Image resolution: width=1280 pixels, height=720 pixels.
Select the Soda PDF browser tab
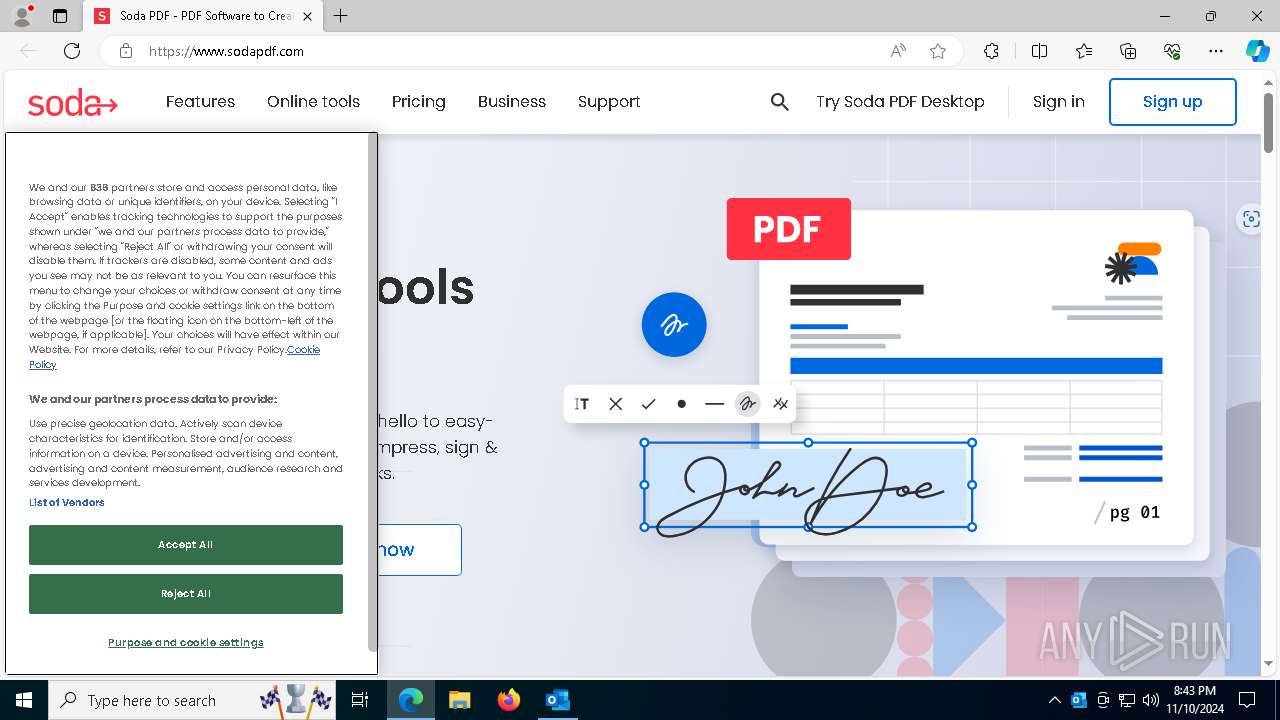click(203, 16)
